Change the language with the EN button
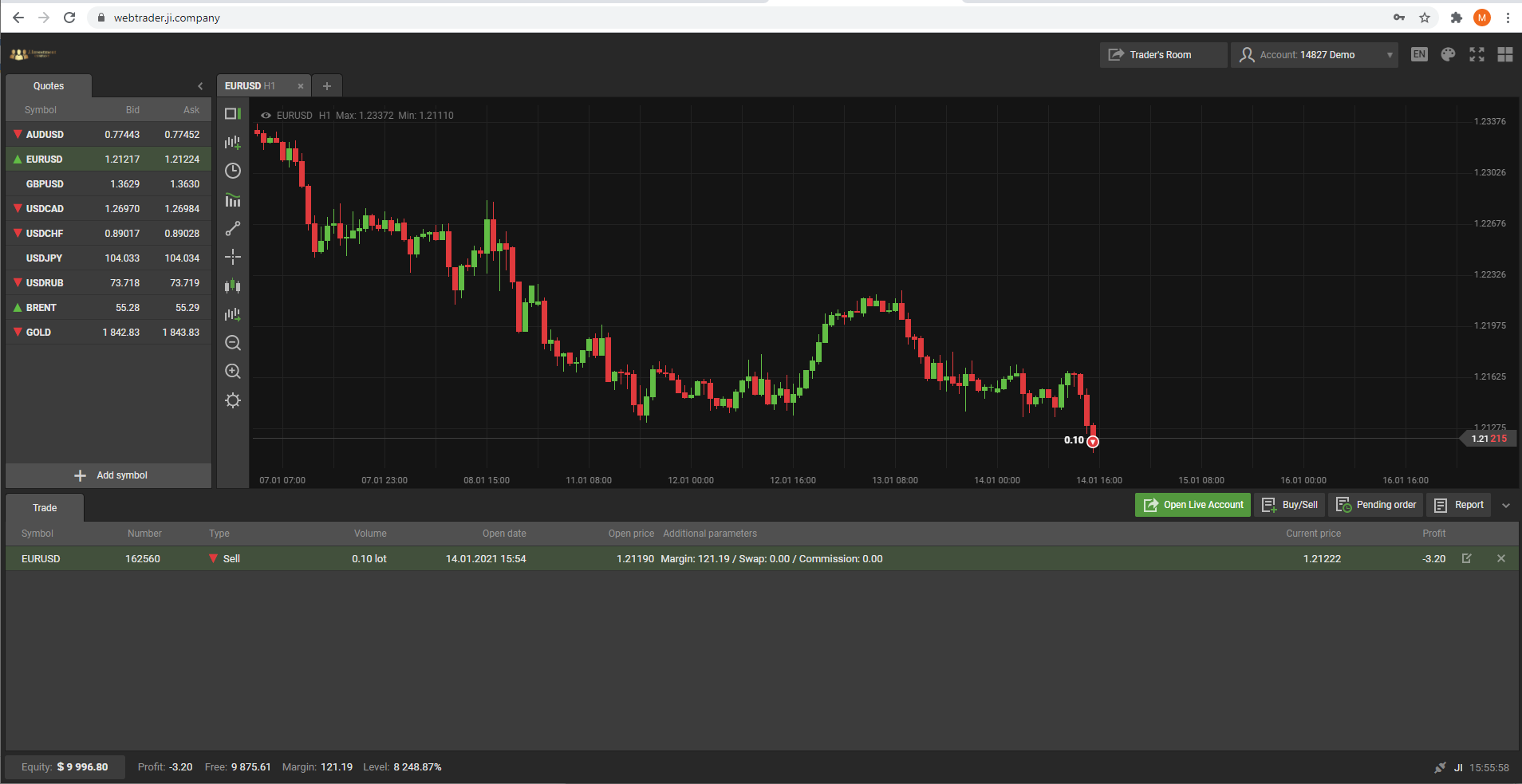 click(1419, 54)
